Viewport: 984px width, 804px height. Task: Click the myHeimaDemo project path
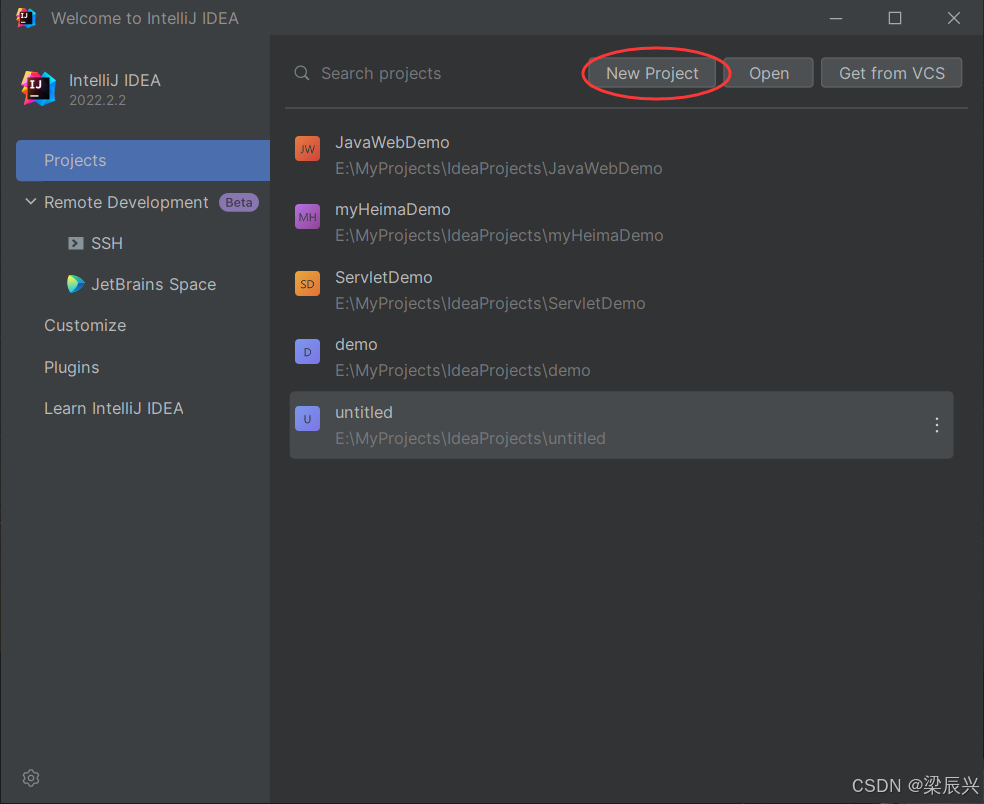pyautogui.click(x=499, y=235)
